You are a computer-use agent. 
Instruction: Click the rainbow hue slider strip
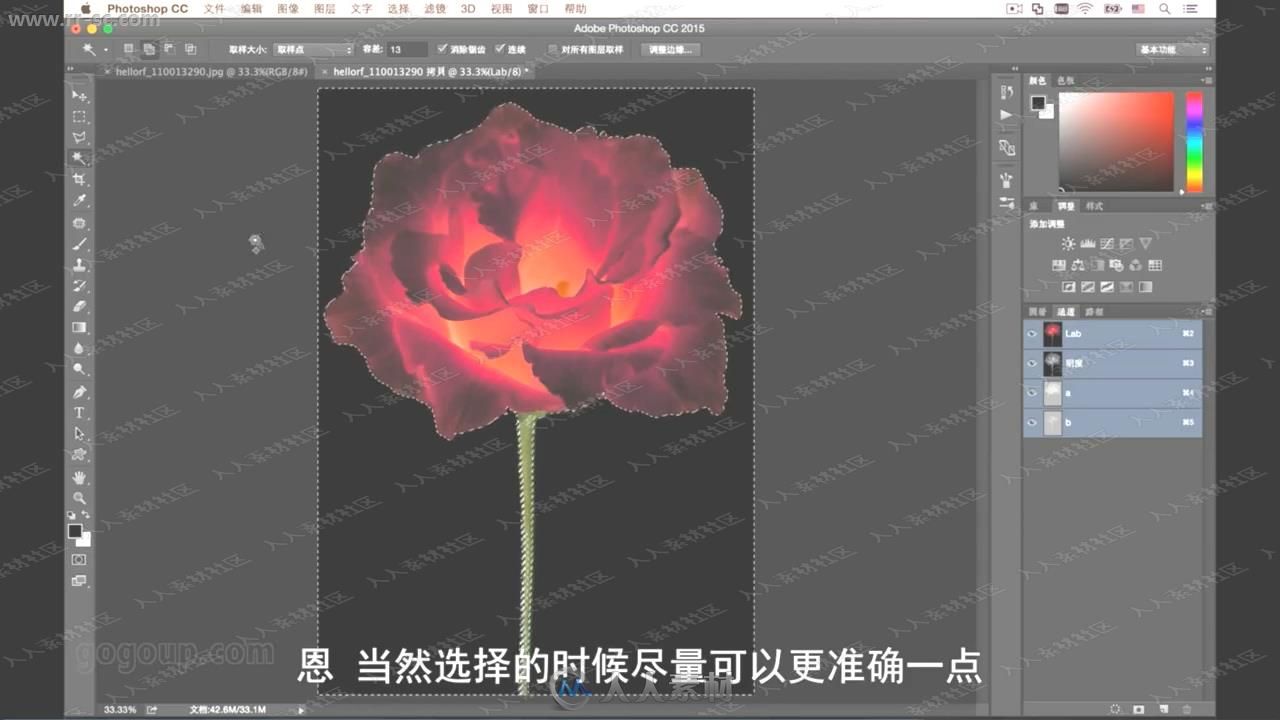(x=1194, y=141)
